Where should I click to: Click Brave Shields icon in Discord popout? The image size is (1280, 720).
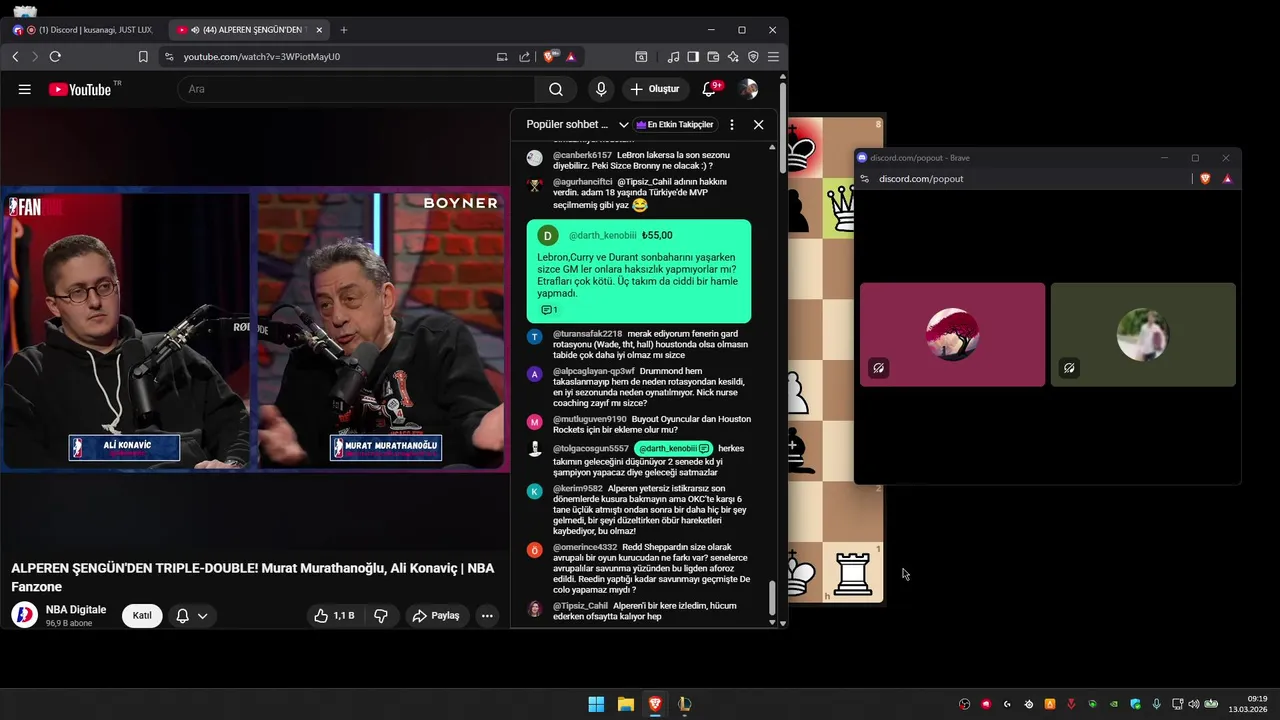[1205, 179]
